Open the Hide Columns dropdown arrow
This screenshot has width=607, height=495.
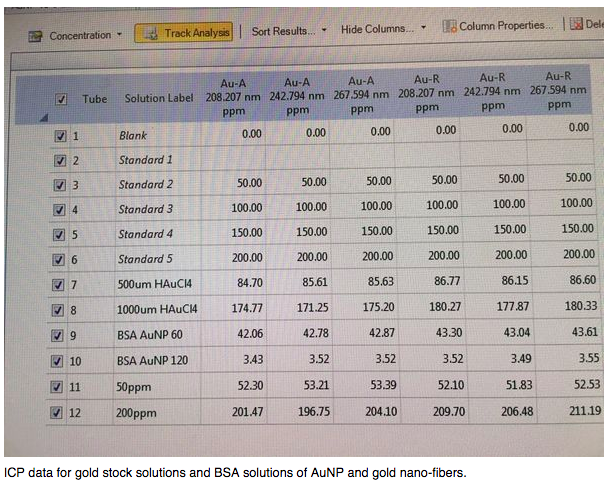424,28
